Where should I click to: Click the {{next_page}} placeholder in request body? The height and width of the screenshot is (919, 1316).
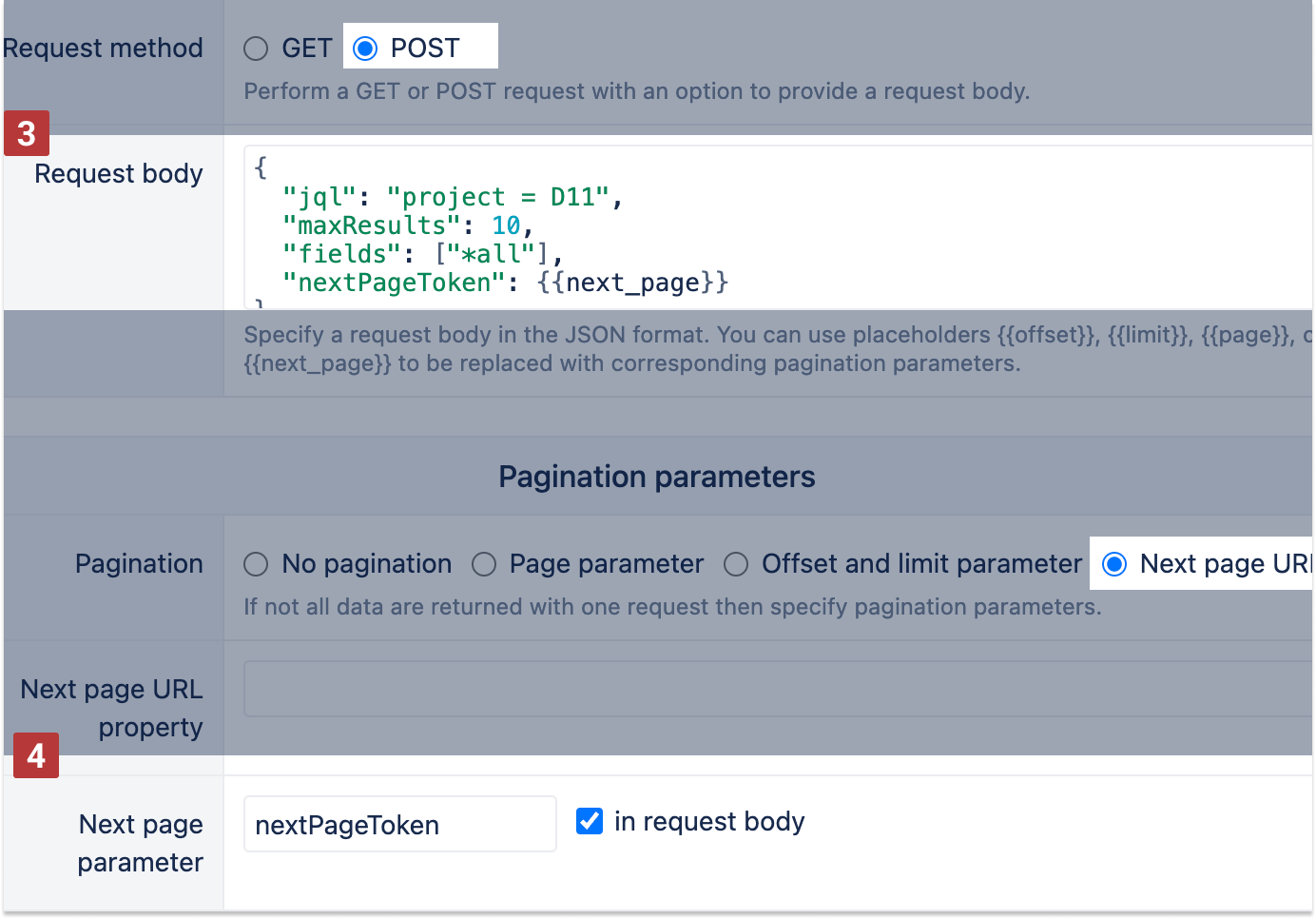tap(632, 283)
